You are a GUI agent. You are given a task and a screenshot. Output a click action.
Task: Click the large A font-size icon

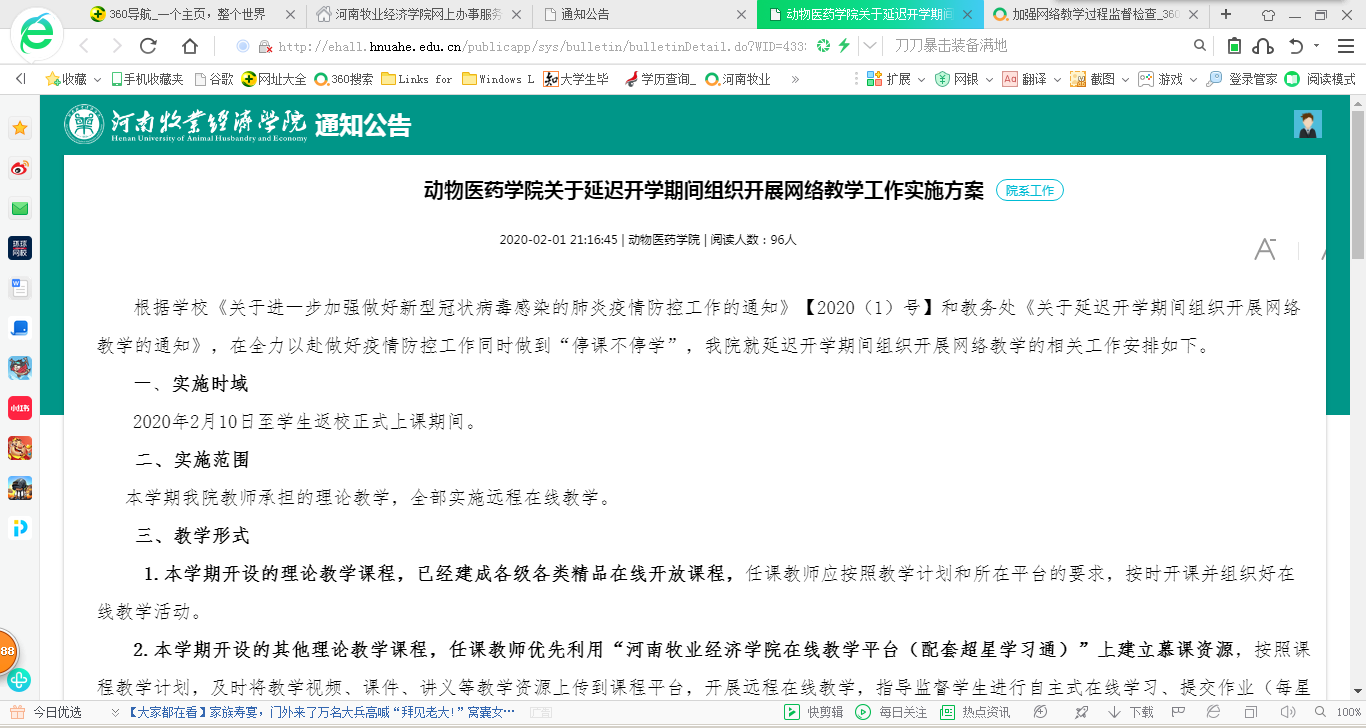point(1265,250)
